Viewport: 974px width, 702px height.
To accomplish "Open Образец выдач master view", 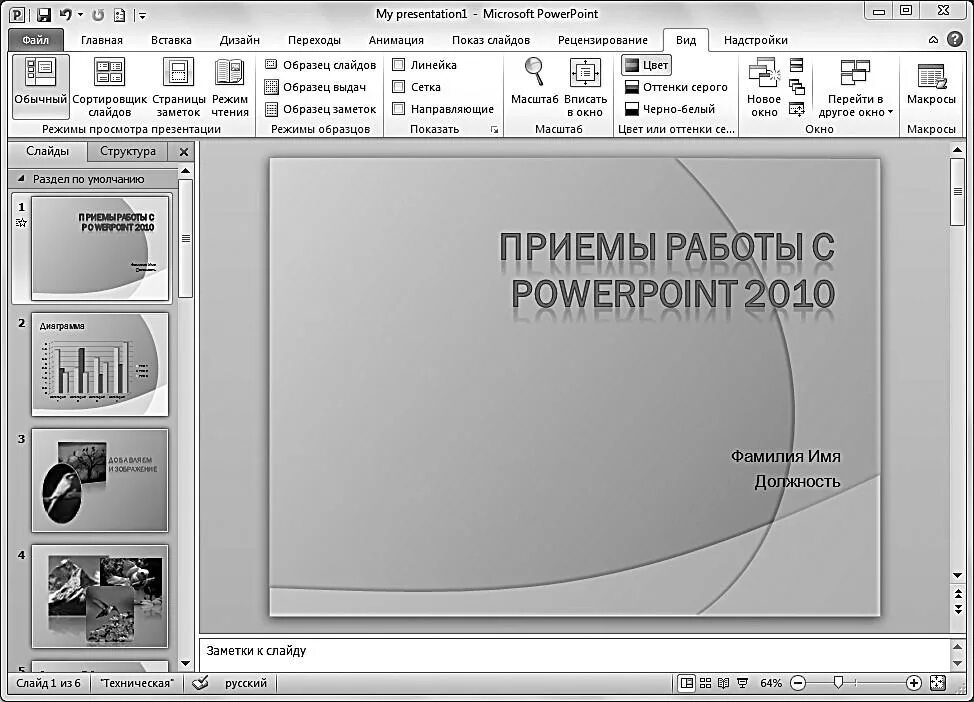I will 315,87.
